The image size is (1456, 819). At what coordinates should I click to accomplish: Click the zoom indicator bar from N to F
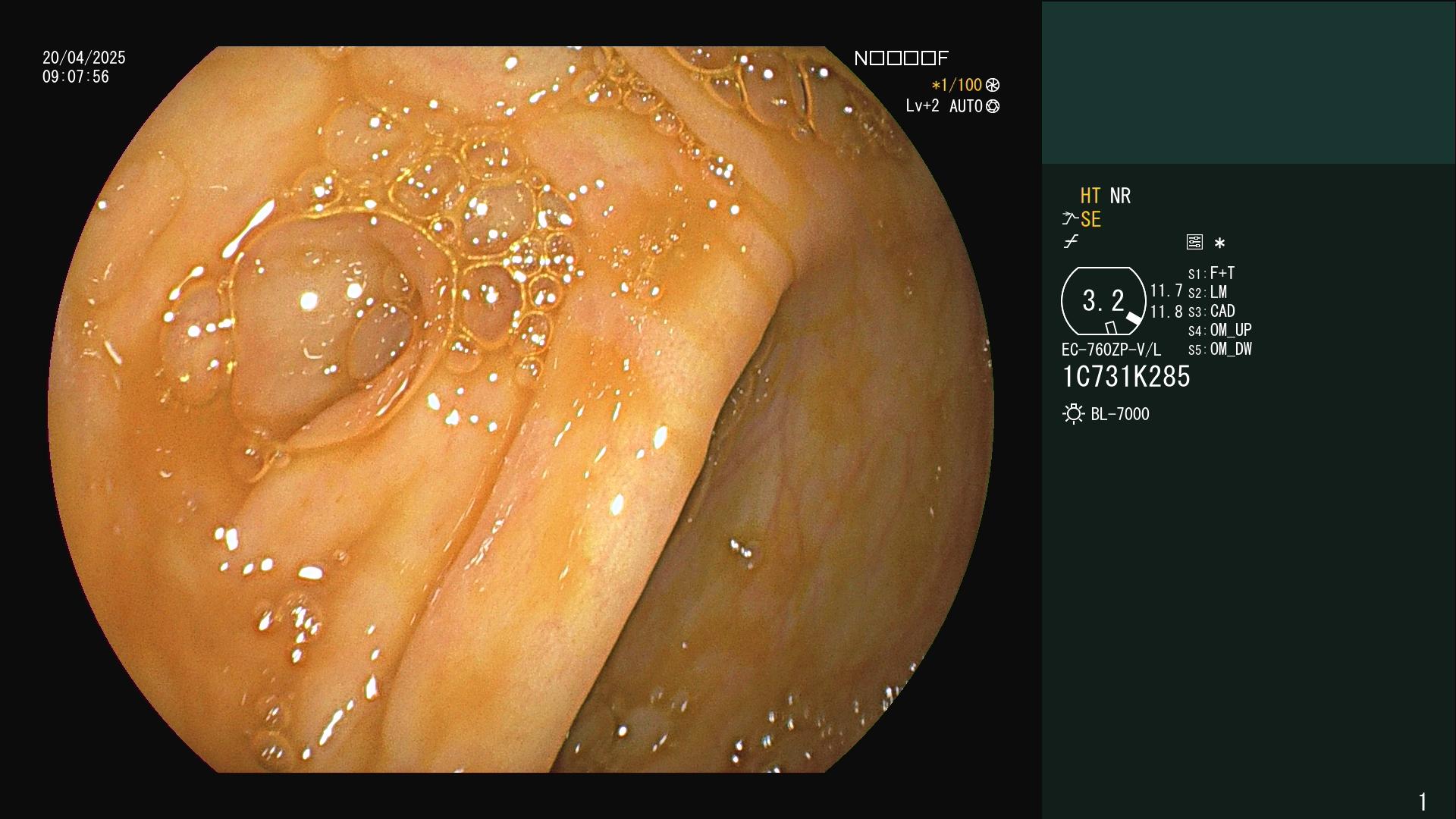(x=902, y=58)
